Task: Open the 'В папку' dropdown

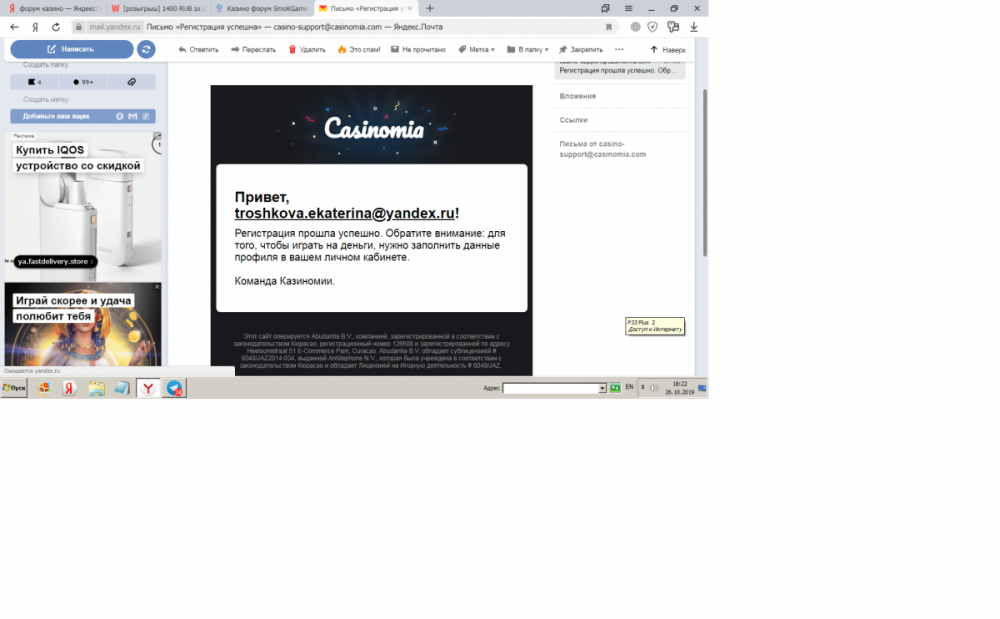Action: coord(527,49)
